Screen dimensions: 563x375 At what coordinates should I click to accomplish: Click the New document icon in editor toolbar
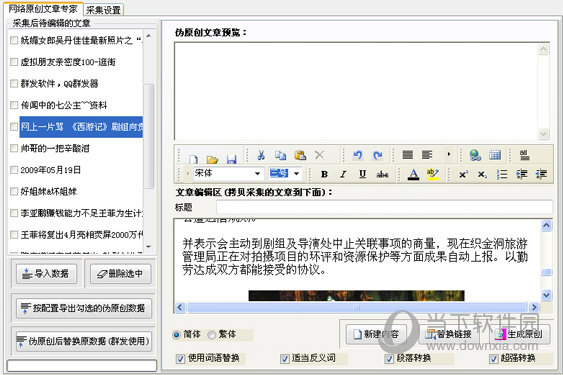tap(194, 159)
